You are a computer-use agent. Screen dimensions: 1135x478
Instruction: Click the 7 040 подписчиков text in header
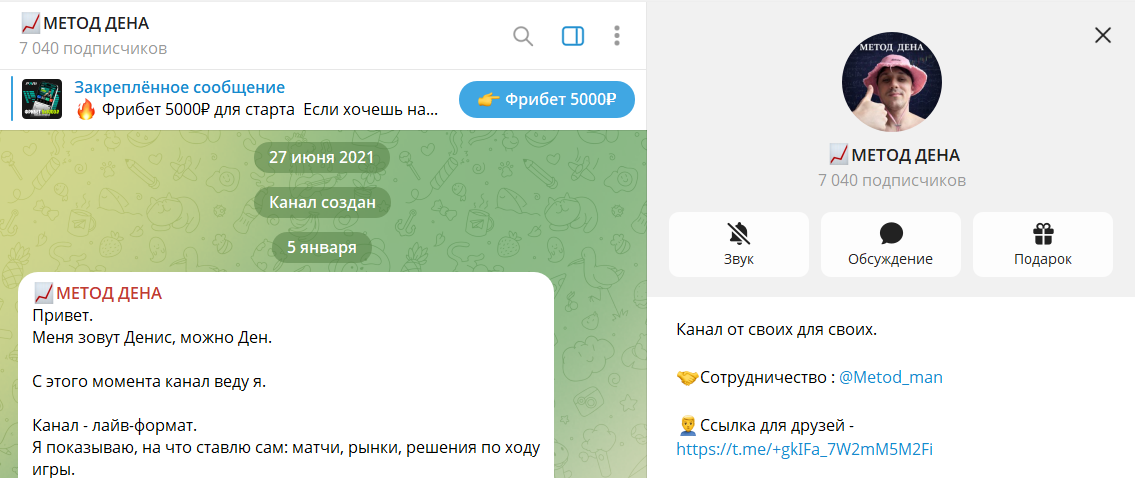93,49
